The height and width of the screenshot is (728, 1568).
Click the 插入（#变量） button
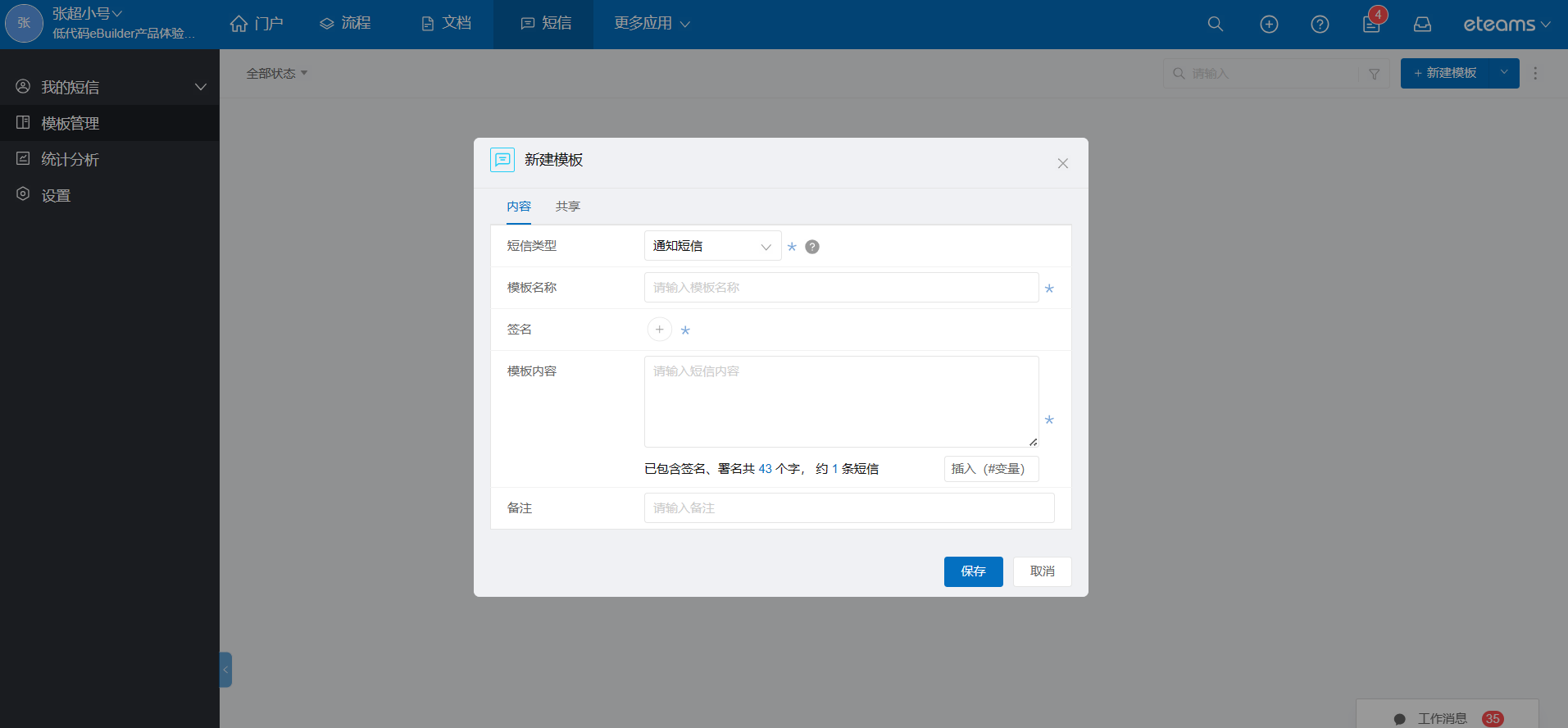coord(992,469)
